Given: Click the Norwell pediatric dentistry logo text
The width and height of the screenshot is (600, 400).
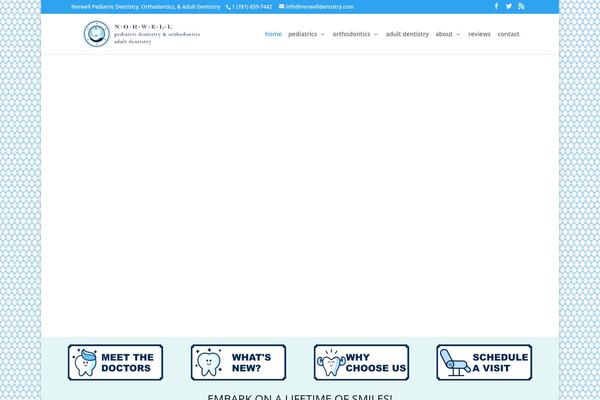Looking at the screenshot, I should click(157, 35).
